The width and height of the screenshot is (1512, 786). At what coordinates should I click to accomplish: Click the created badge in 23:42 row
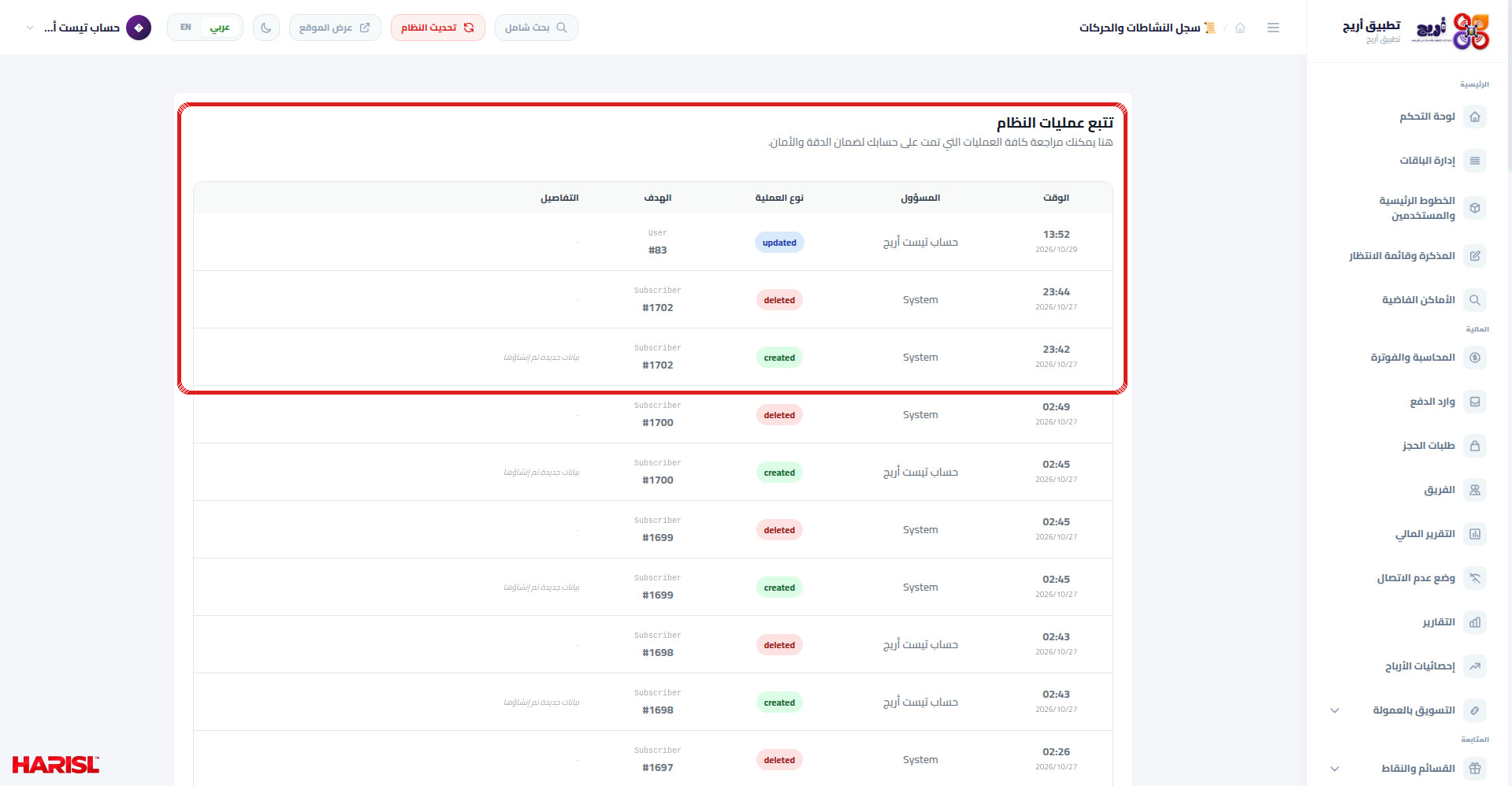(x=779, y=358)
